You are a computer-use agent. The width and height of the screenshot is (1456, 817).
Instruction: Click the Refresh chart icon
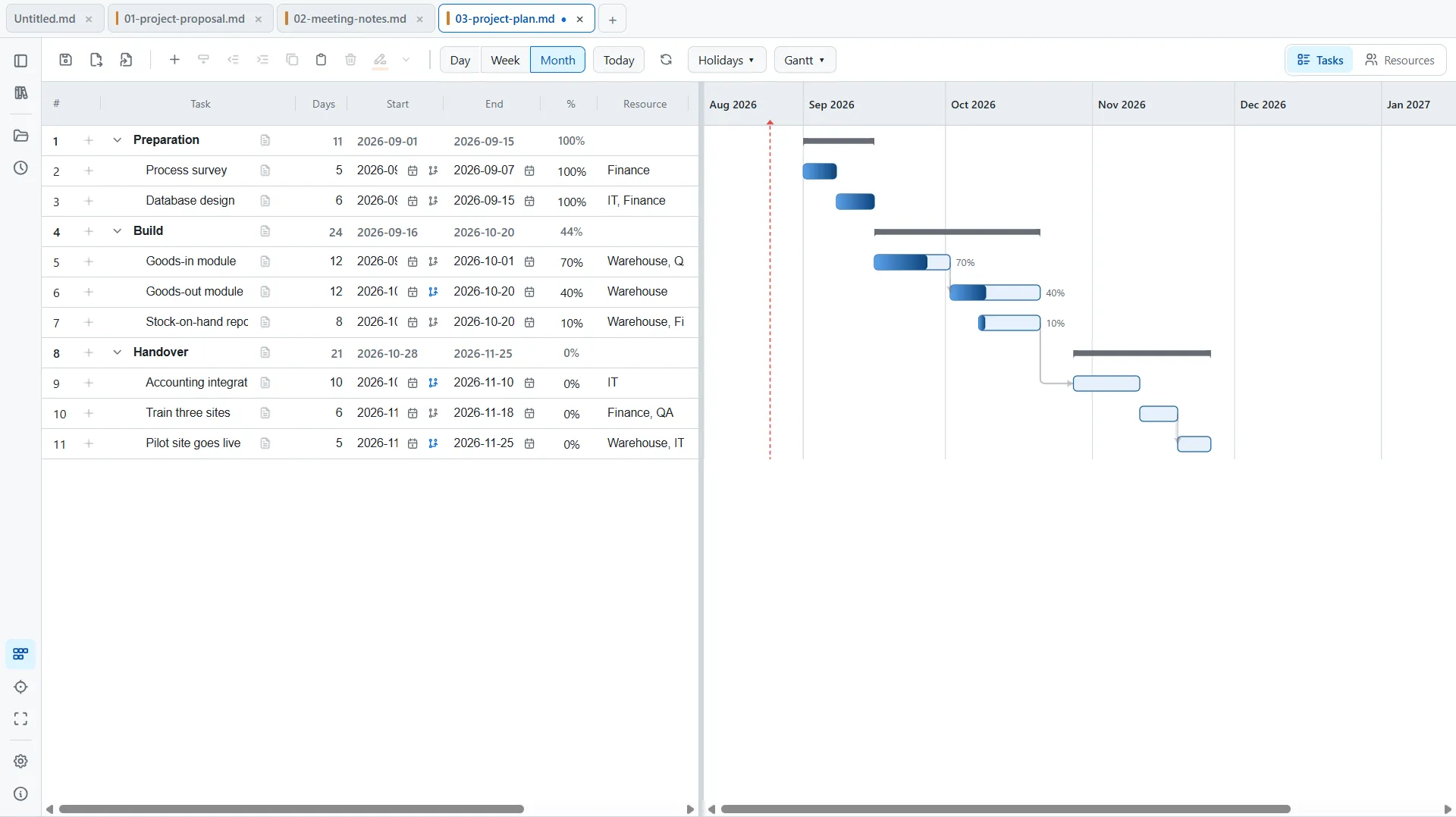click(x=666, y=60)
